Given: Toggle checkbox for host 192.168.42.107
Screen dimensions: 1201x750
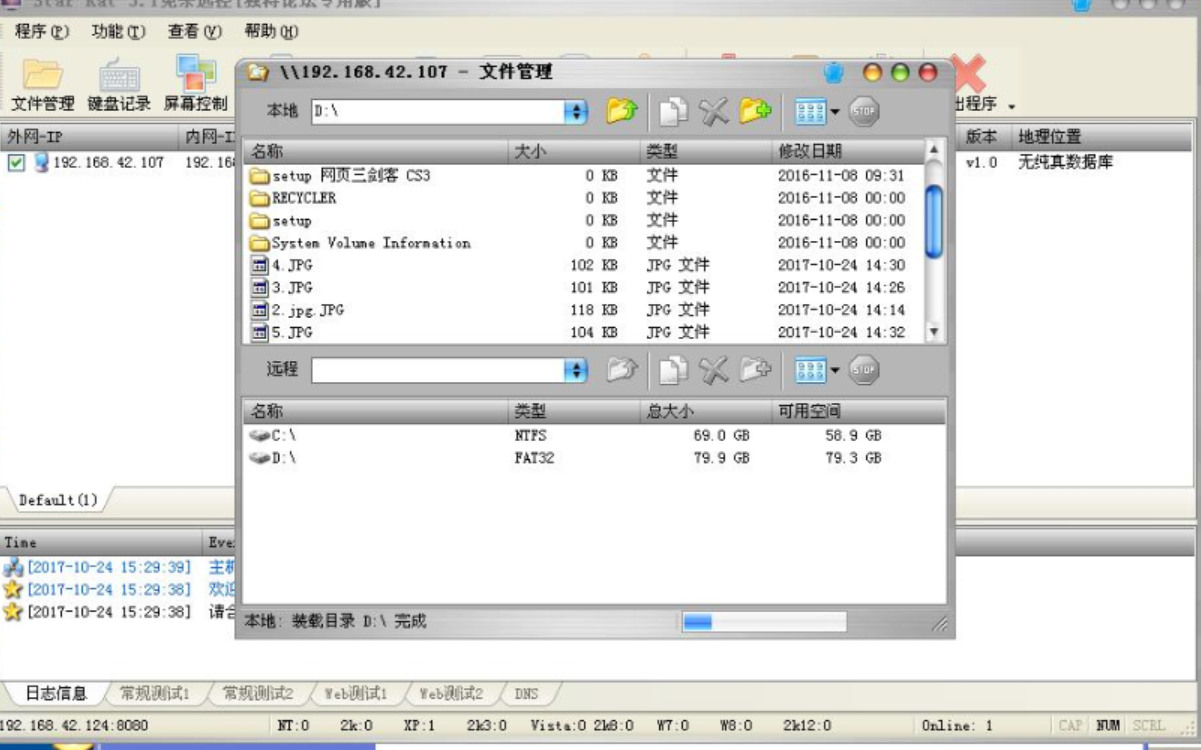Looking at the screenshot, I should coord(16,162).
